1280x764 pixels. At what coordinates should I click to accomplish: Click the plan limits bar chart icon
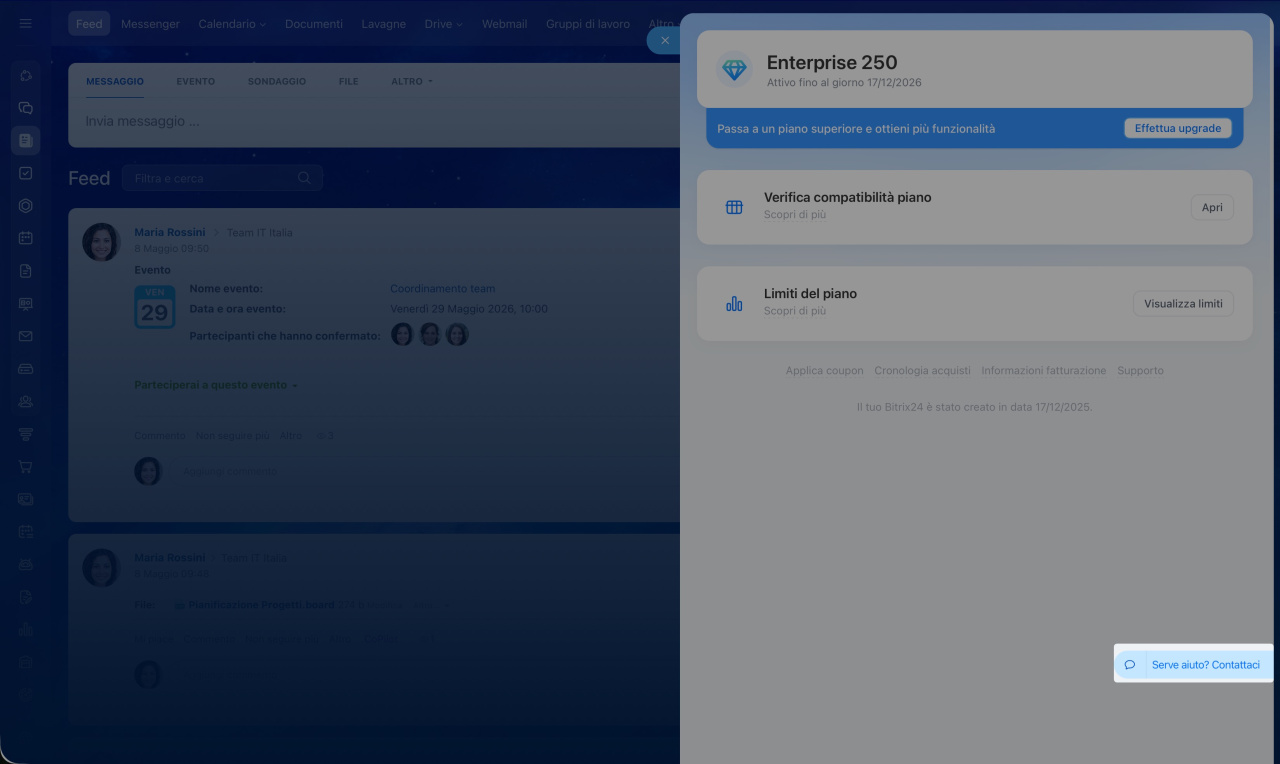point(734,304)
